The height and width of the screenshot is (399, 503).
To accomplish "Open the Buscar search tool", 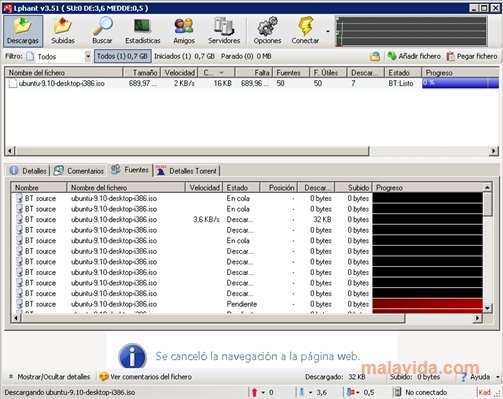I will pos(102,31).
